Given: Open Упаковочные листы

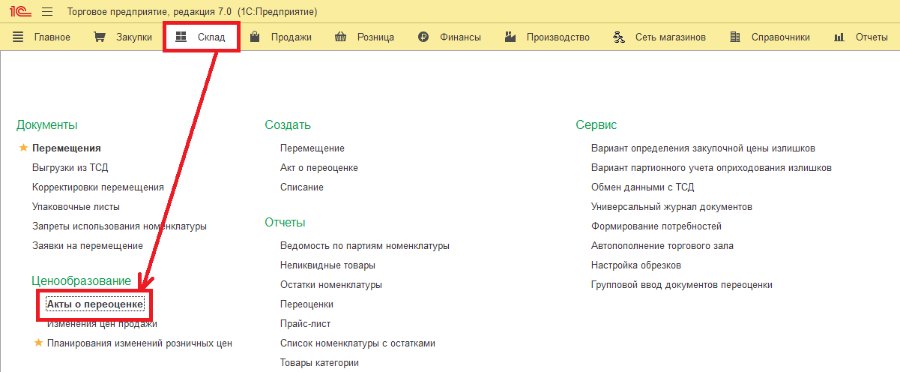Looking at the screenshot, I should pos(76,207).
